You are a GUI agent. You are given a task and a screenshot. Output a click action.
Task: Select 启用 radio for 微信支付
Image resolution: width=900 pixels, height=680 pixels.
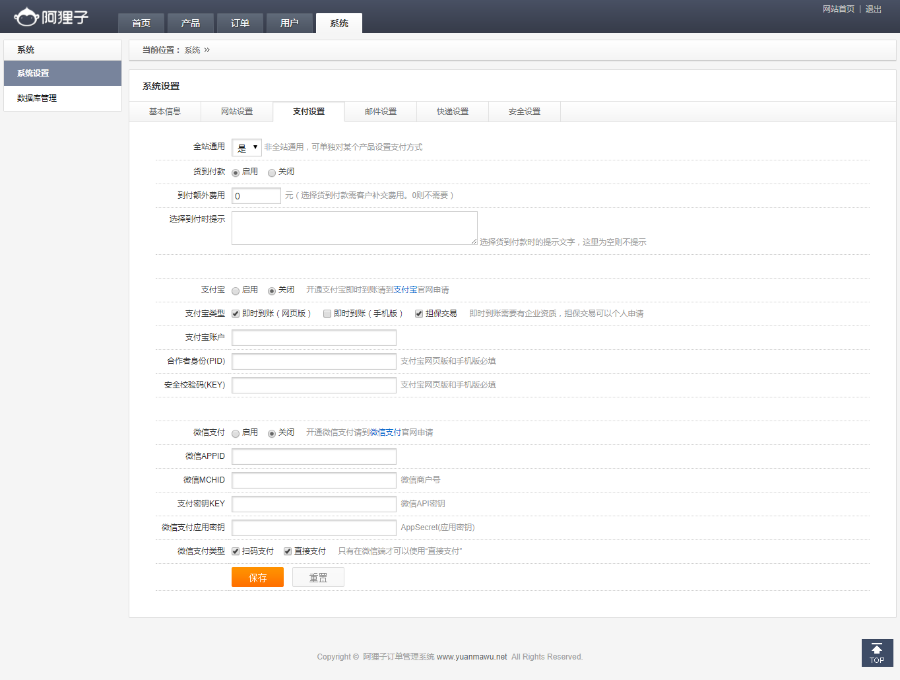pyautogui.click(x=234, y=434)
